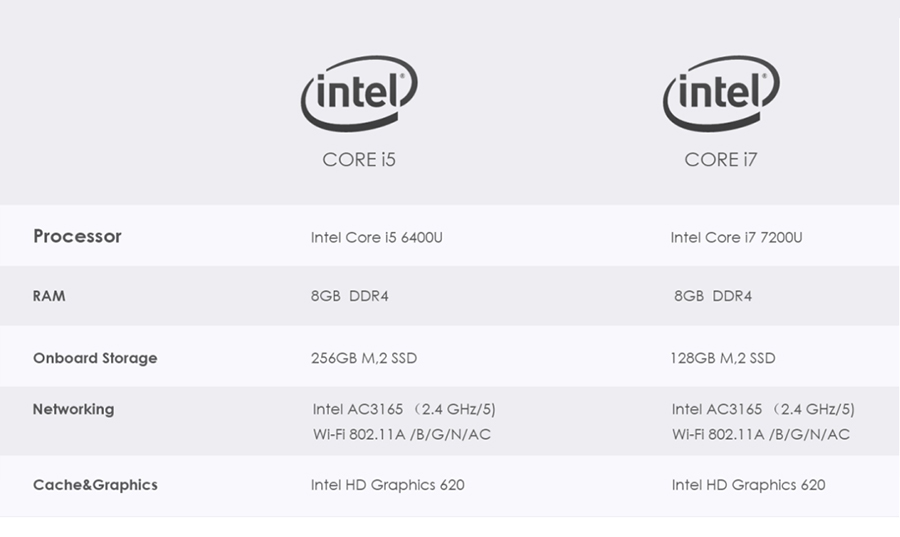900x537 pixels.
Task: Click the 256GB M.2 SSD storage value
Action: point(364,358)
